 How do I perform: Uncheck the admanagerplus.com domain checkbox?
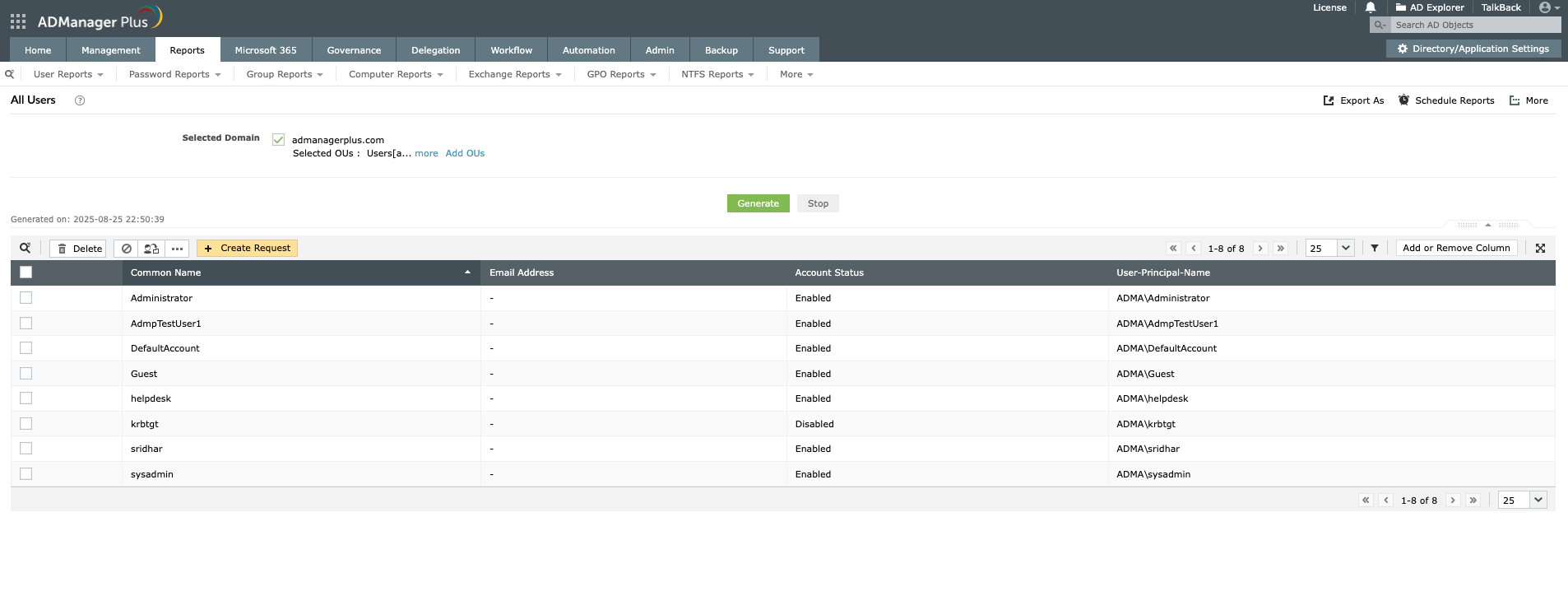278,140
